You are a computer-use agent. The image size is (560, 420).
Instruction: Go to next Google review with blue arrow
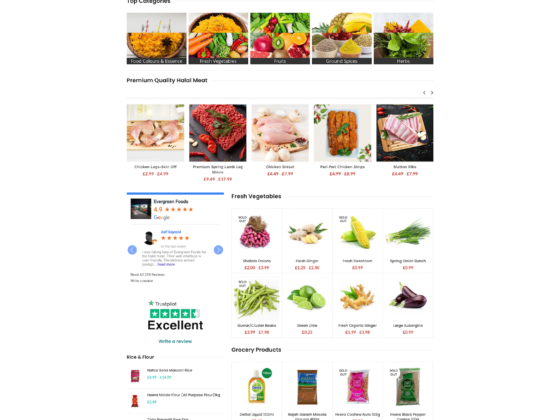click(218, 250)
